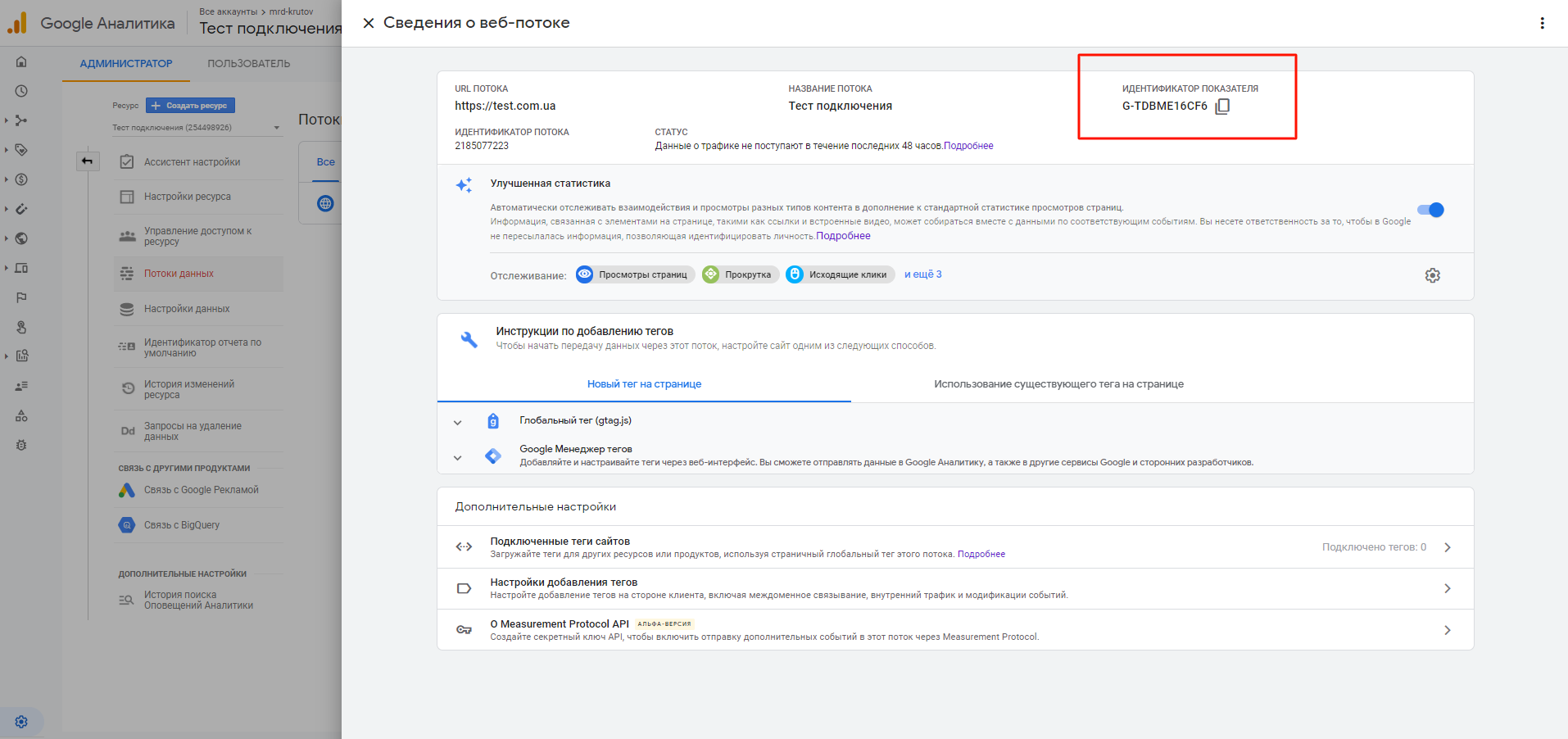The height and width of the screenshot is (739, 1568).
Task: Open the debug bug icon in sidebar
Action: pyautogui.click(x=21, y=445)
